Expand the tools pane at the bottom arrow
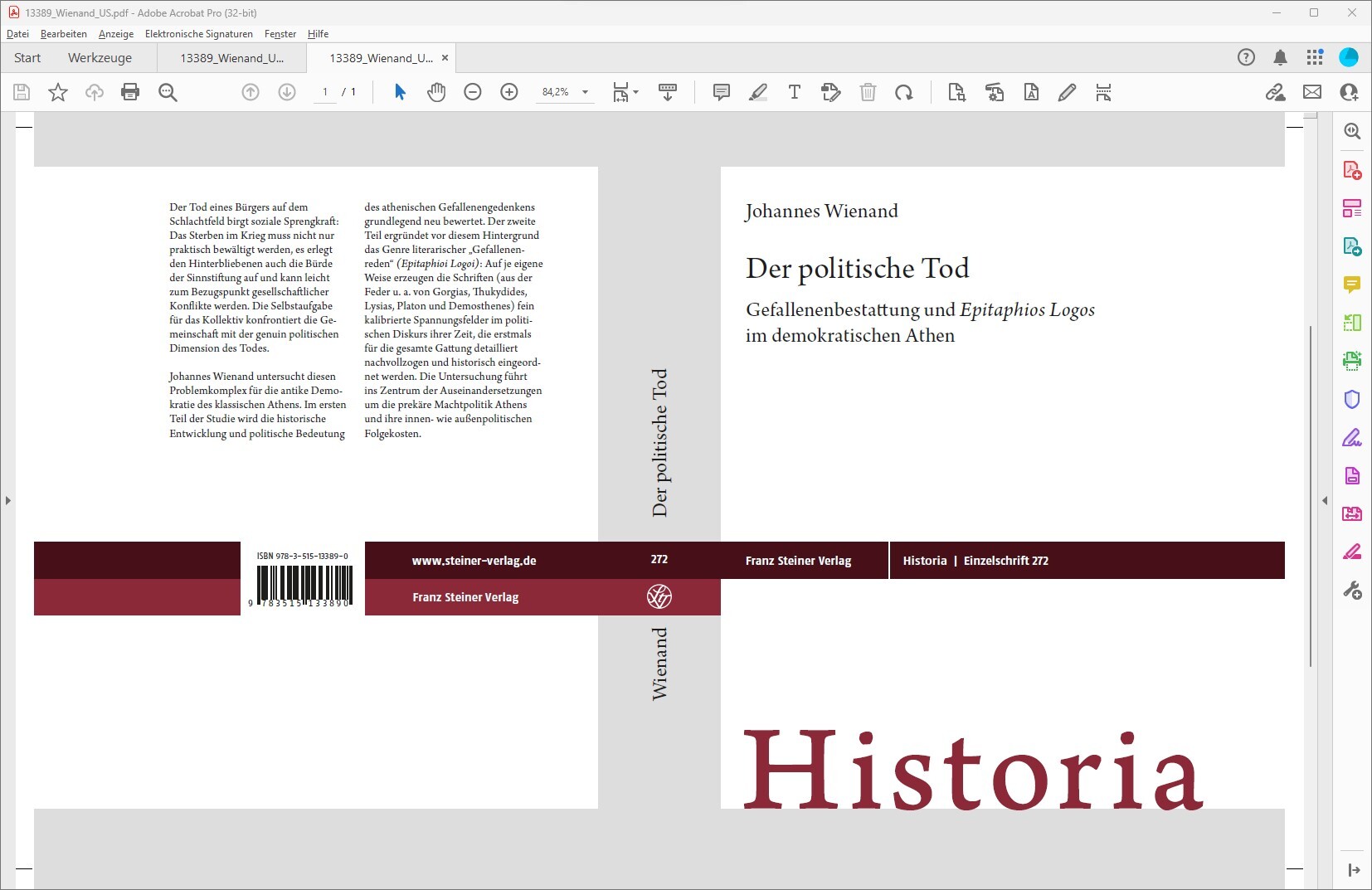The height and width of the screenshot is (890, 1372). [1354, 869]
